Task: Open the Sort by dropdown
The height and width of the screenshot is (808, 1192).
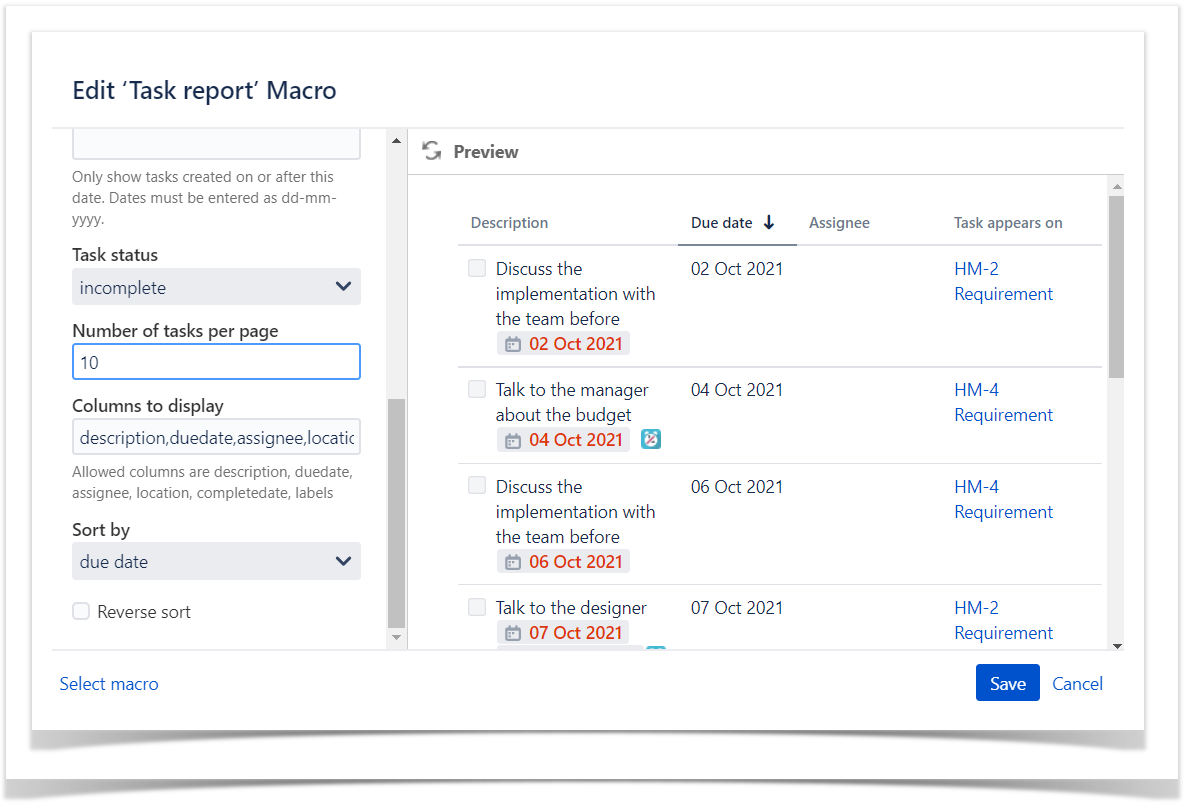Action: click(x=216, y=561)
